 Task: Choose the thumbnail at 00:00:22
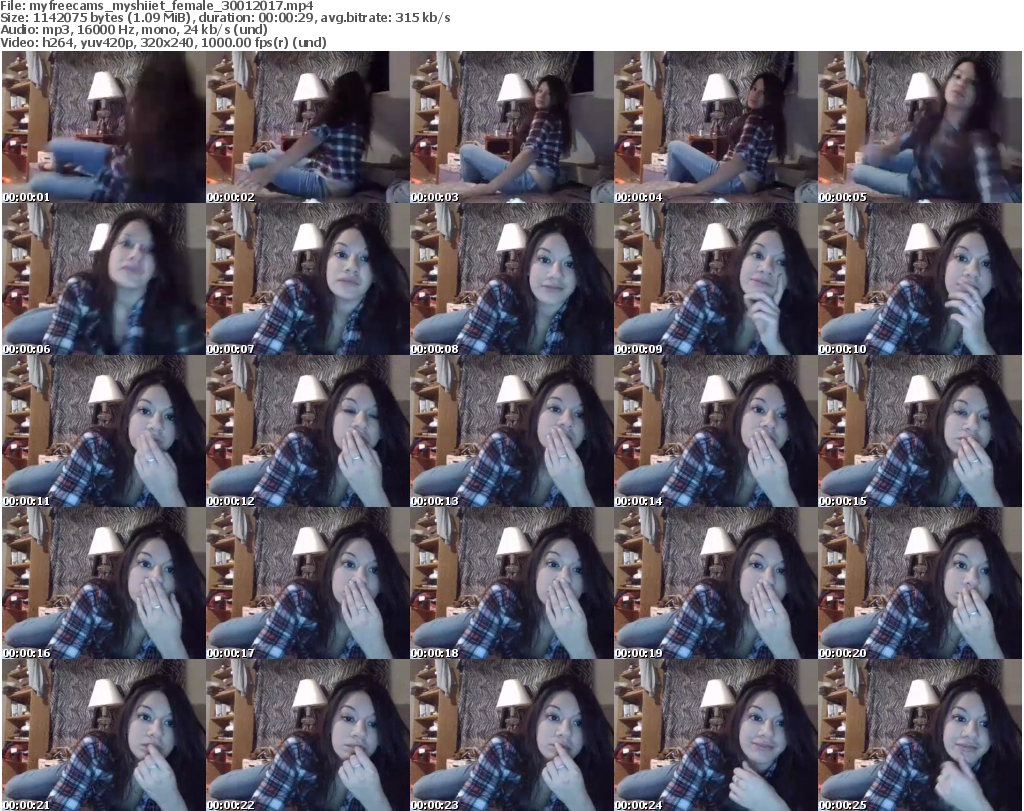[308, 735]
